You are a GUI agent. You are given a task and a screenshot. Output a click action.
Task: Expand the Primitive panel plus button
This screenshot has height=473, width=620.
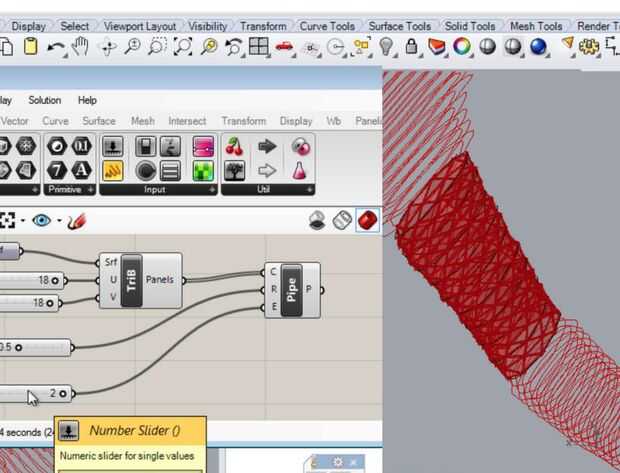(x=91, y=190)
